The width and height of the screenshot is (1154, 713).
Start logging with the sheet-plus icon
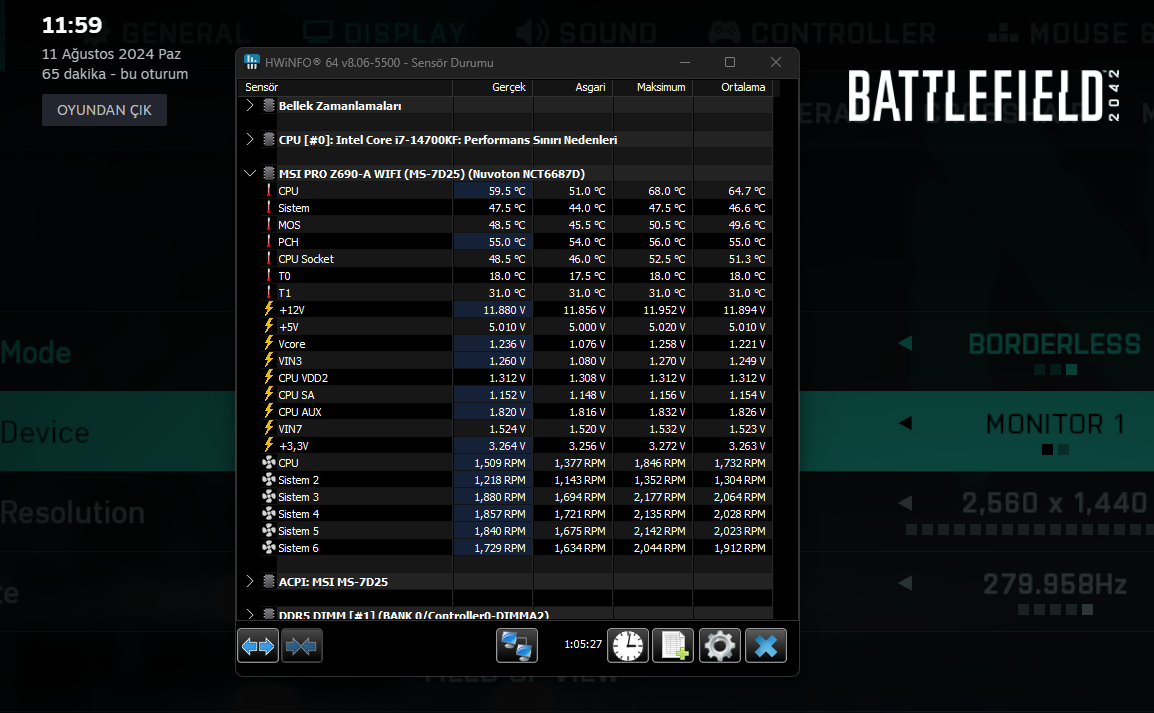[673, 646]
